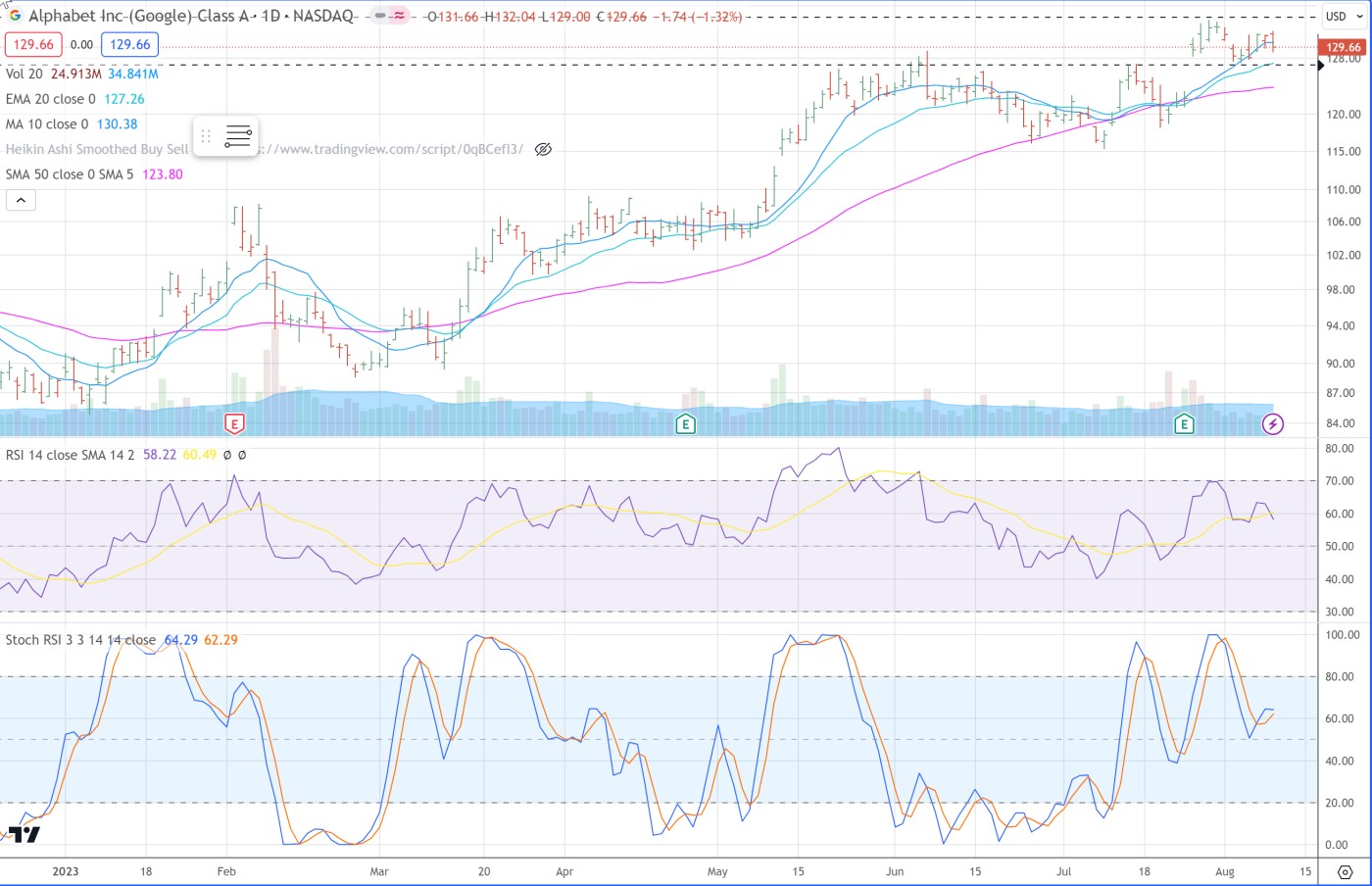This screenshot has width=1372, height=886.
Task: Click the Jun label on time axis
Action: pos(895,871)
